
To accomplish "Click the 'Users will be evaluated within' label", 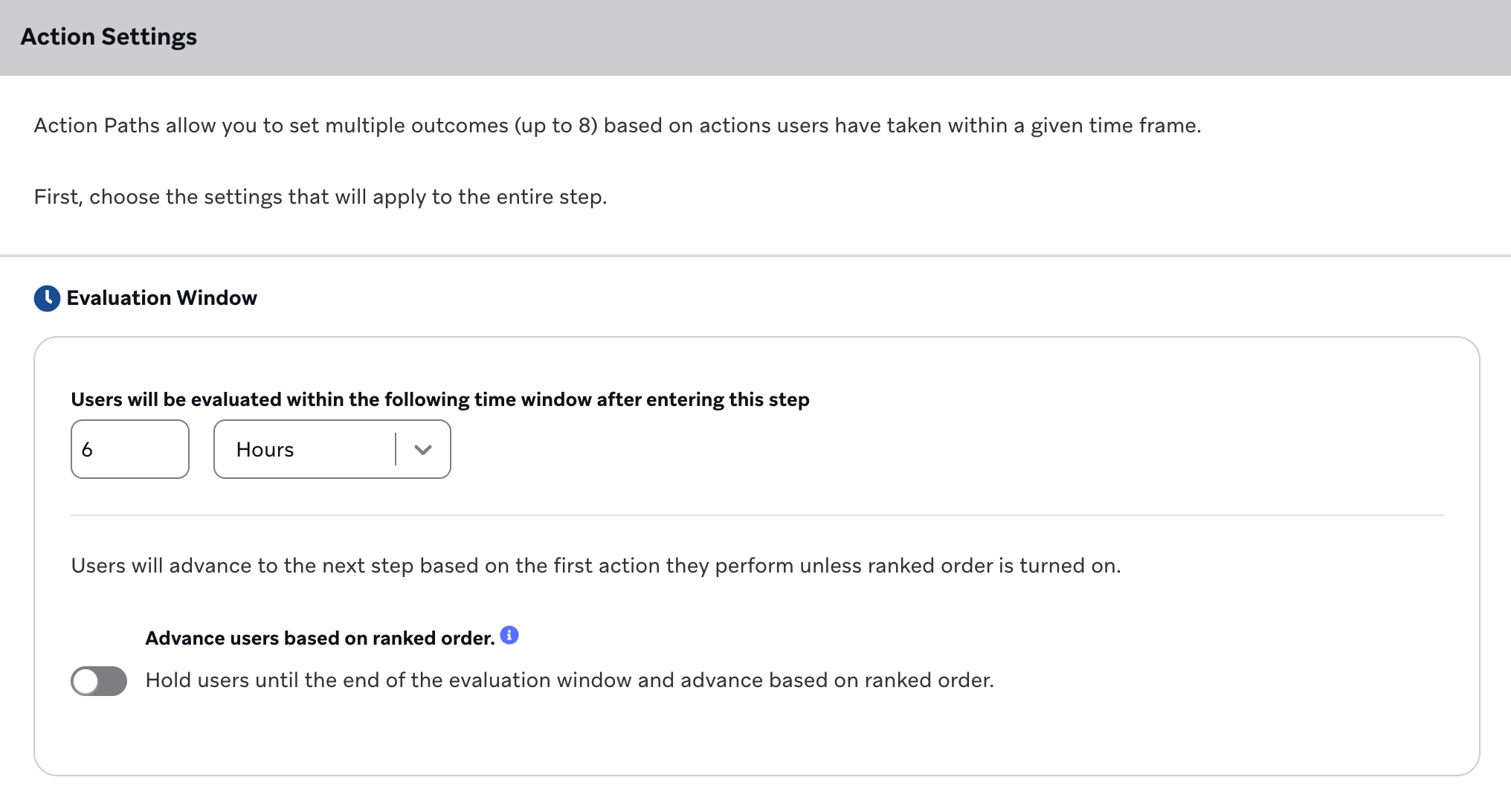I will click(440, 399).
